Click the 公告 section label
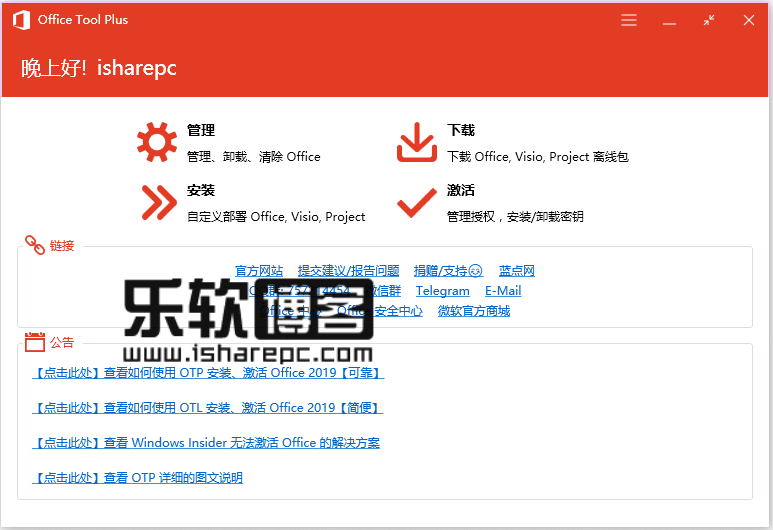The image size is (773, 530). 62,342
